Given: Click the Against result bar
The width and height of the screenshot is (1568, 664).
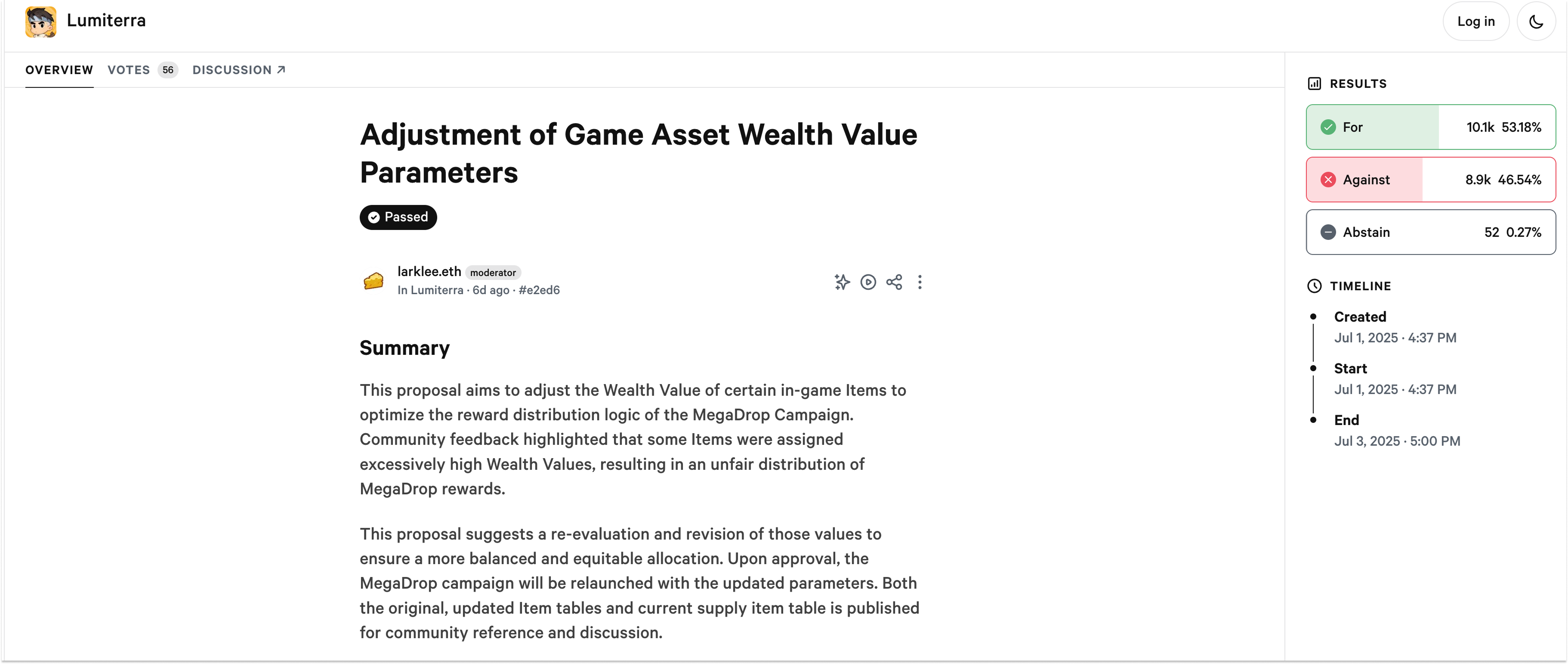Looking at the screenshot, I should [1430, 180].
